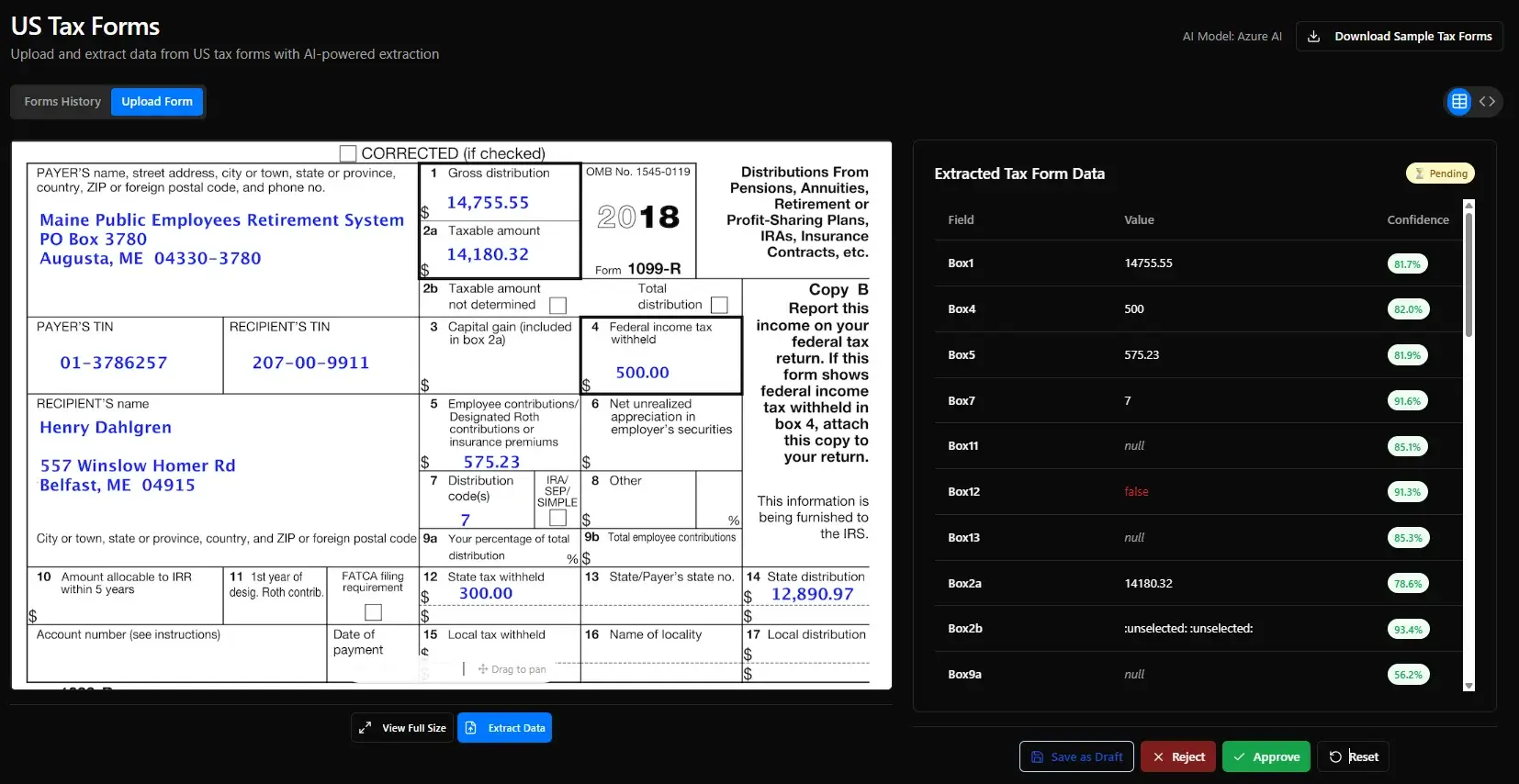Click the floppy disk icon on Save as Draft
This screenshot has width=1519, height=784.
pos(1037,757)
